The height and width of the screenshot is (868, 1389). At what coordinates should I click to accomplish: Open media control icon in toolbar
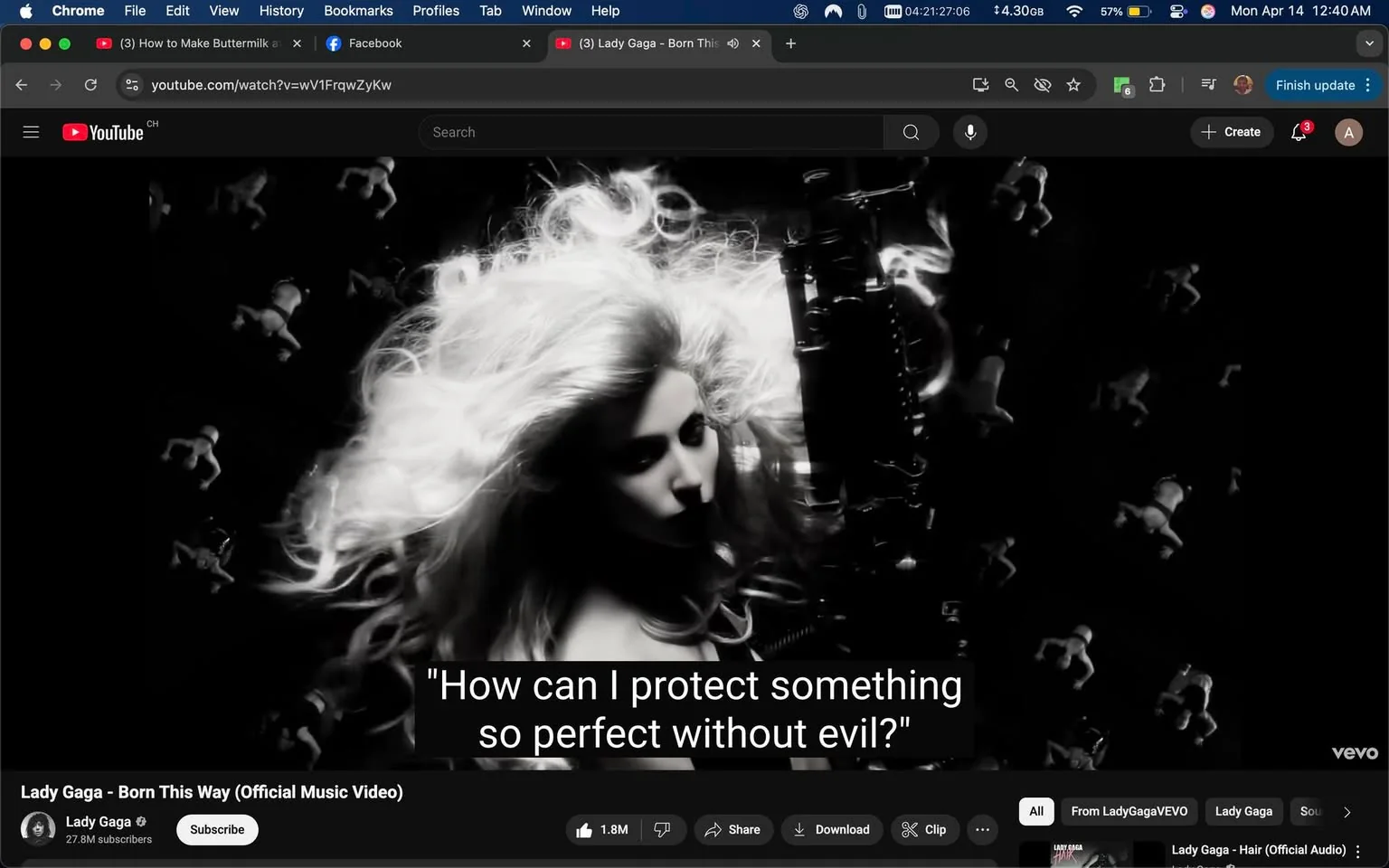[1208, 85]
